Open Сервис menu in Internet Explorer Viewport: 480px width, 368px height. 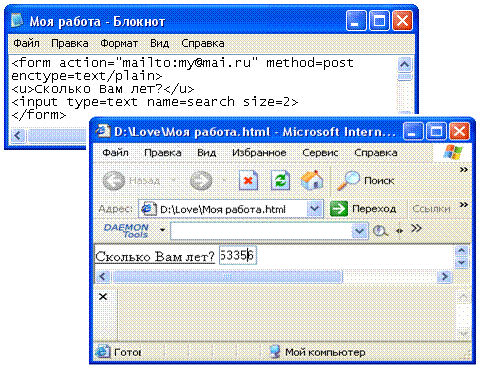tap(320, 153)
